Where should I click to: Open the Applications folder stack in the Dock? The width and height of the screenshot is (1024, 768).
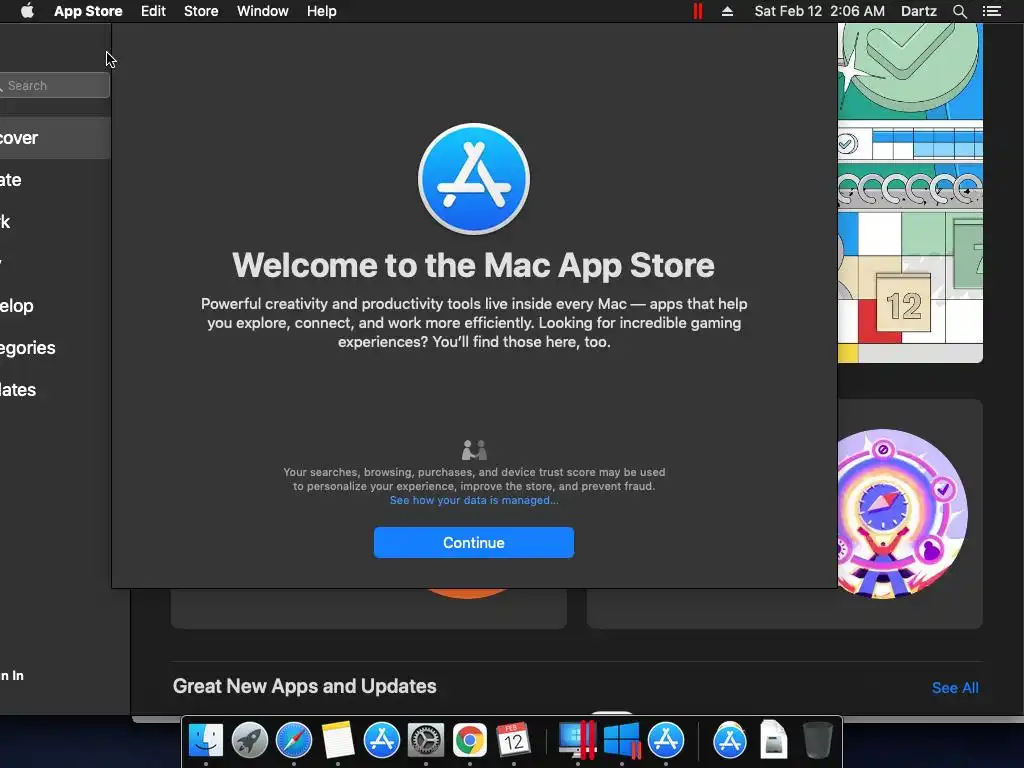(x=729, y=741)
